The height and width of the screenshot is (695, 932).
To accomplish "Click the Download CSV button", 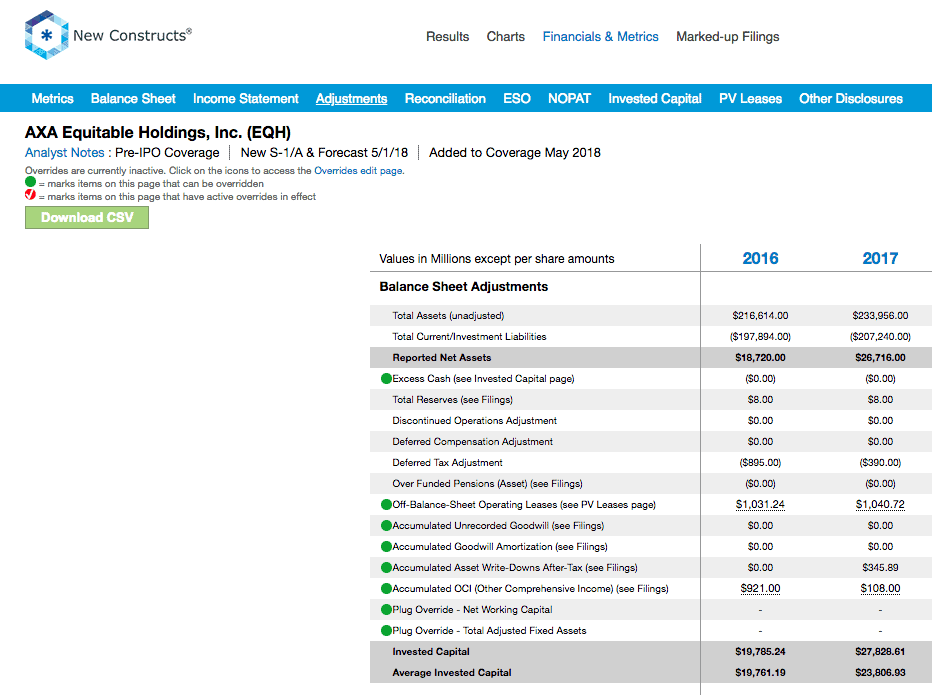I will (x=87, y=218).
